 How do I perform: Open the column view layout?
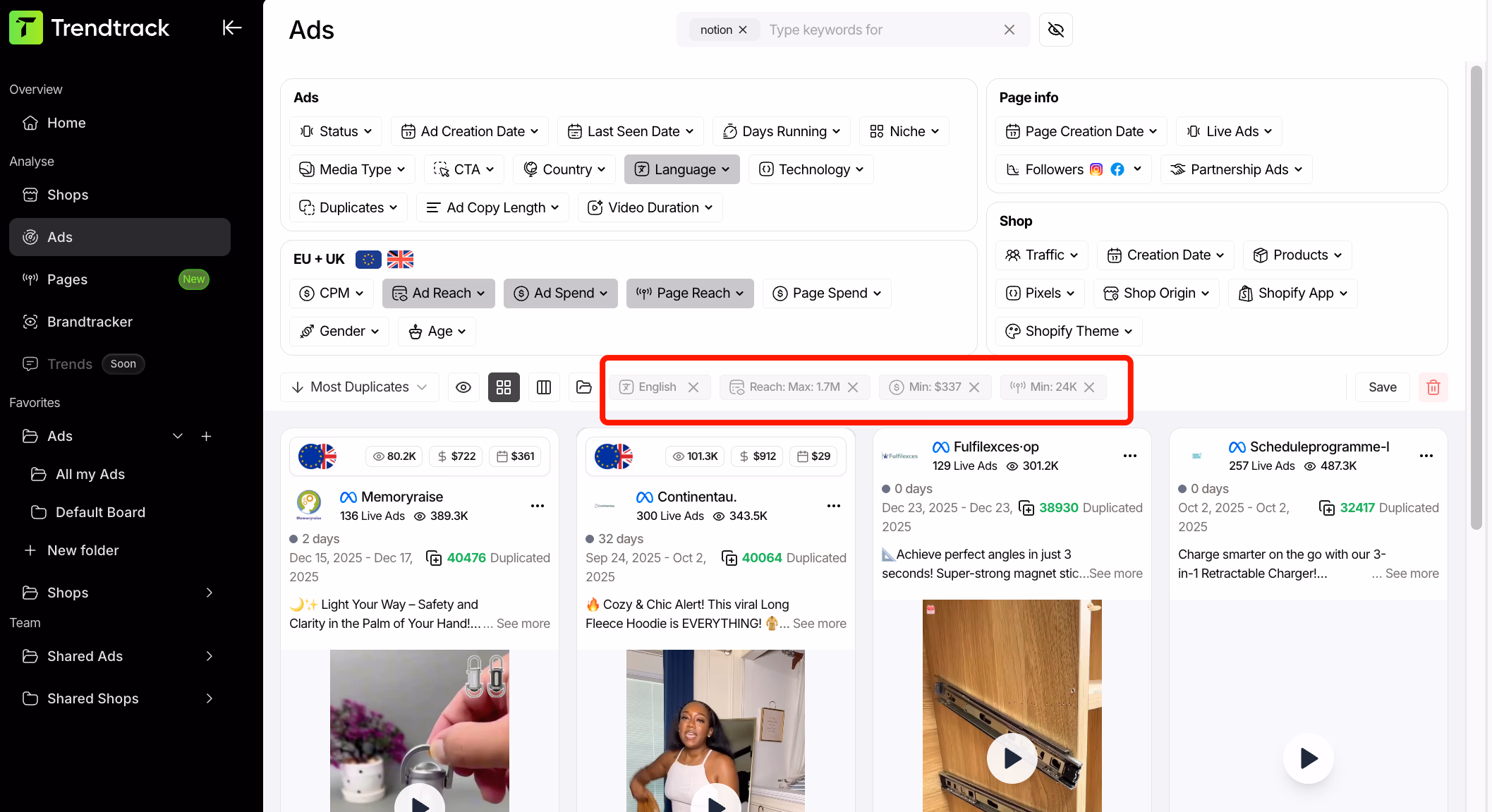544,387
